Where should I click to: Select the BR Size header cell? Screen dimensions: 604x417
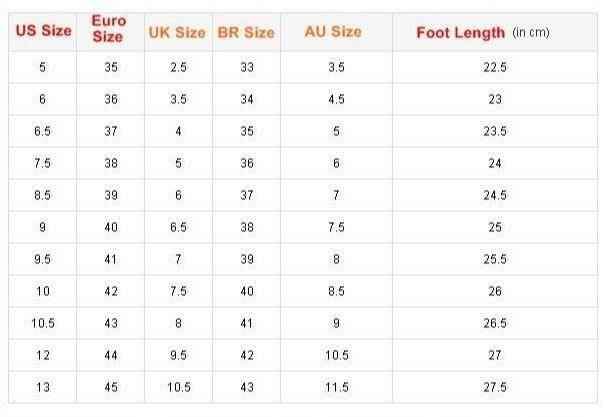tap(247, 32)
